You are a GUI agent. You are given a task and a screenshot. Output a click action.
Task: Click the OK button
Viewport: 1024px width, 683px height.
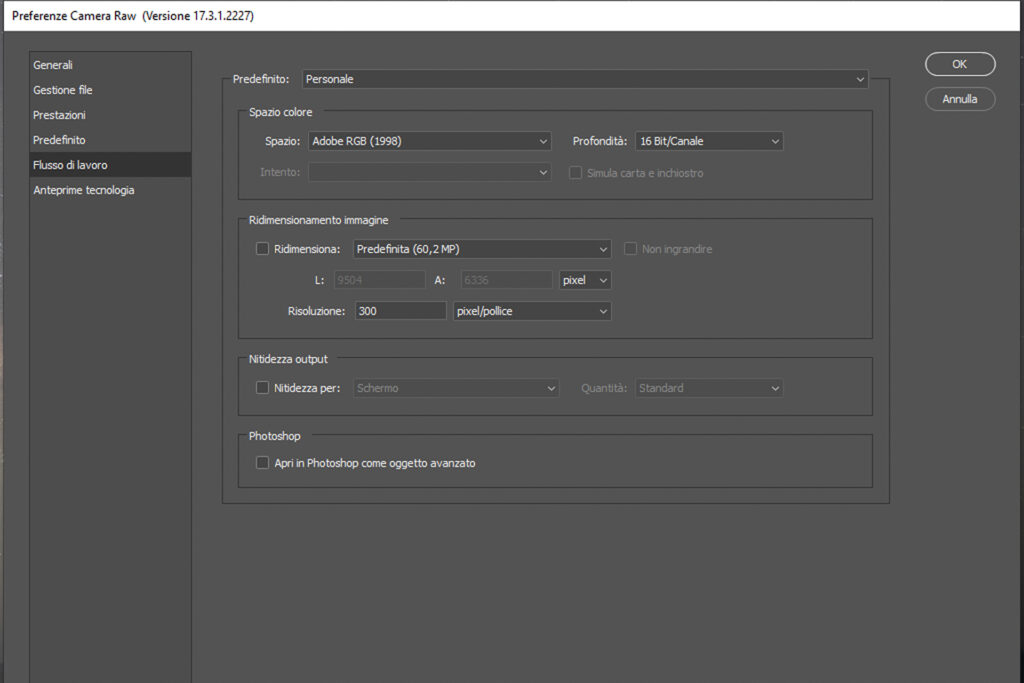tap(959, 64)
